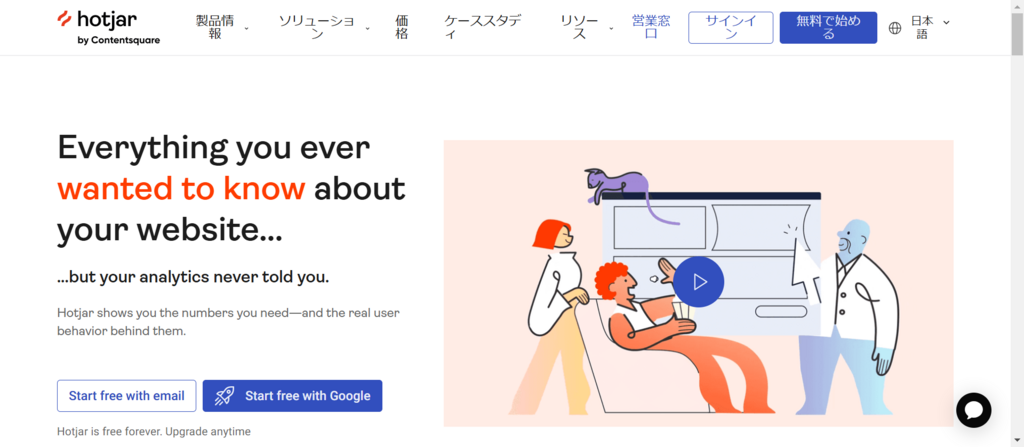Click Start free with Google button
Screen dimensions: 1024x447
pos(293,396)
